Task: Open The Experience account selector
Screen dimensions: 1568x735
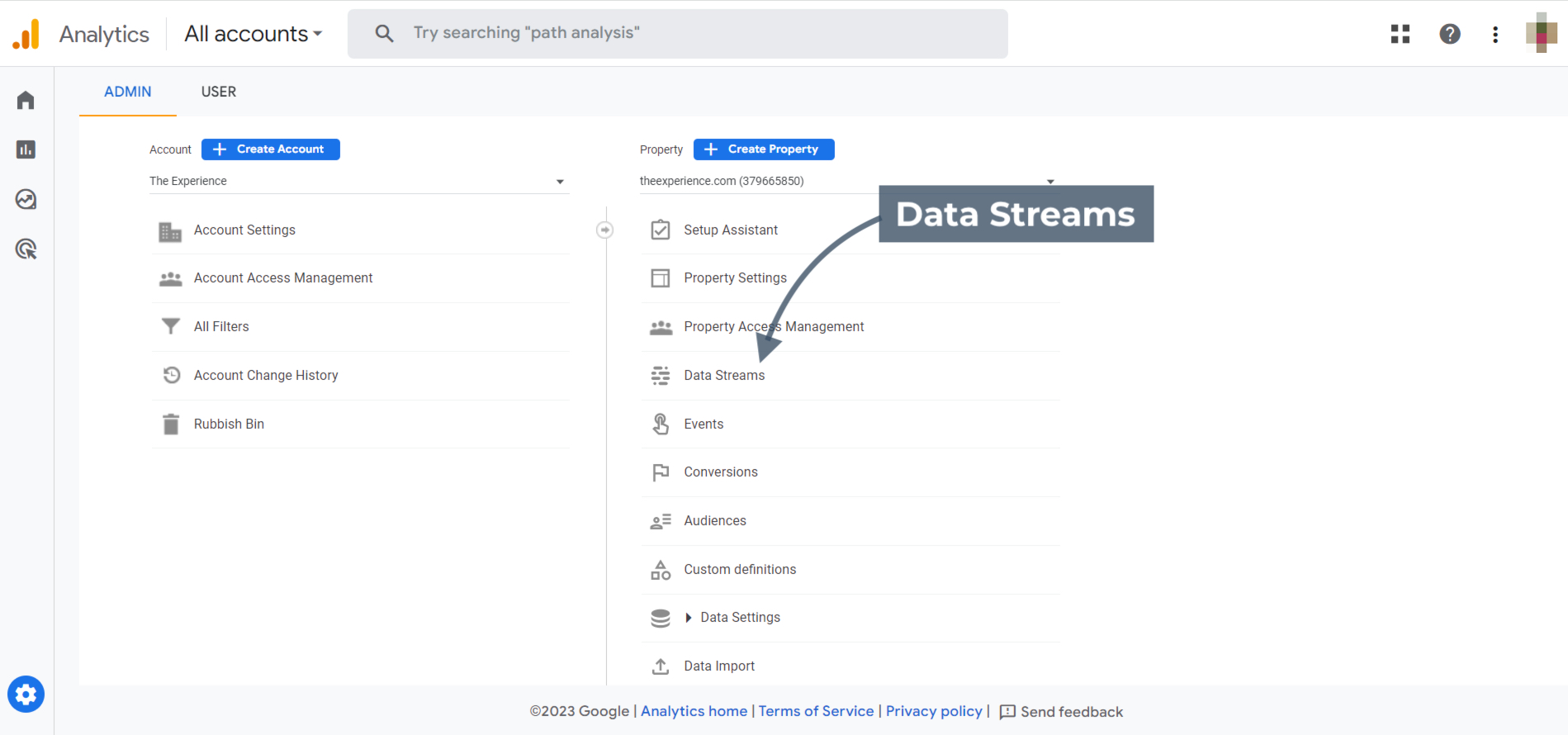Action: coord(358,181)
